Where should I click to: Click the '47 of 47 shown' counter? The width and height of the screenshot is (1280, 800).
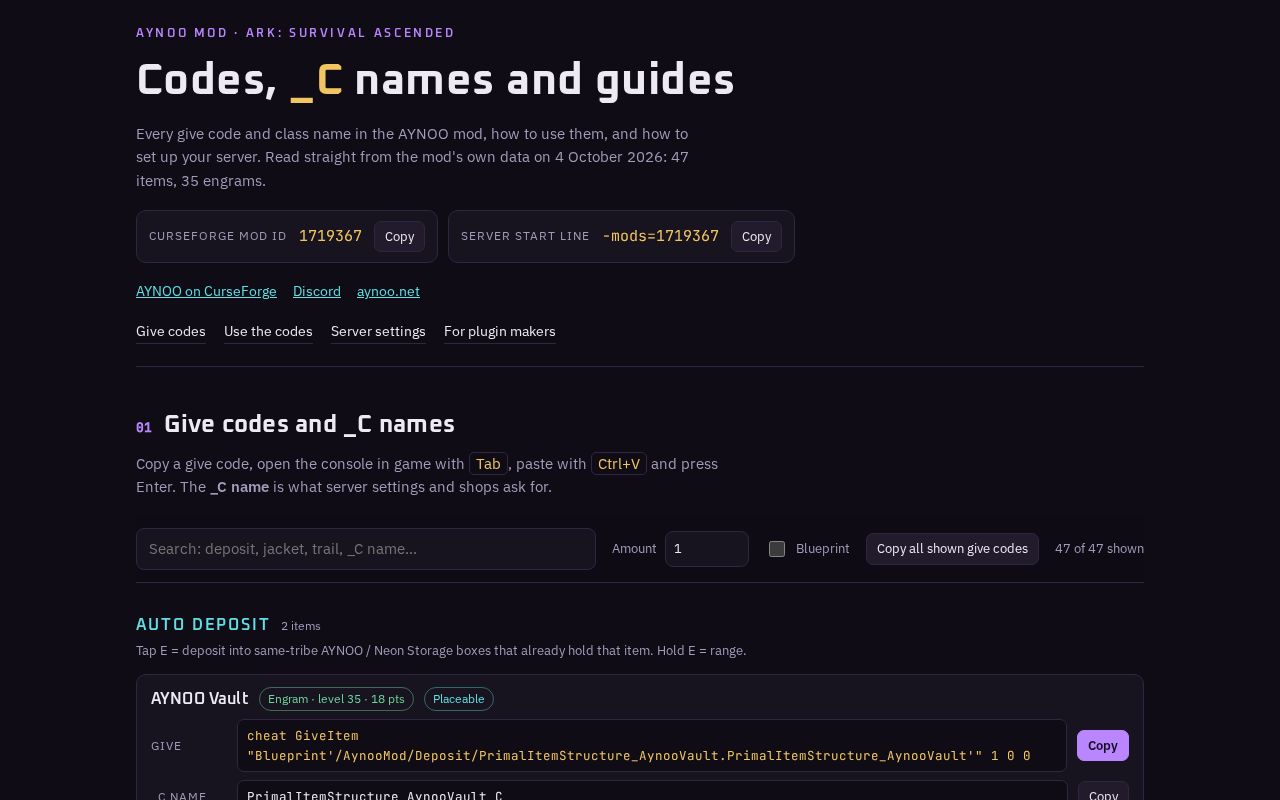coord(1099,549)
